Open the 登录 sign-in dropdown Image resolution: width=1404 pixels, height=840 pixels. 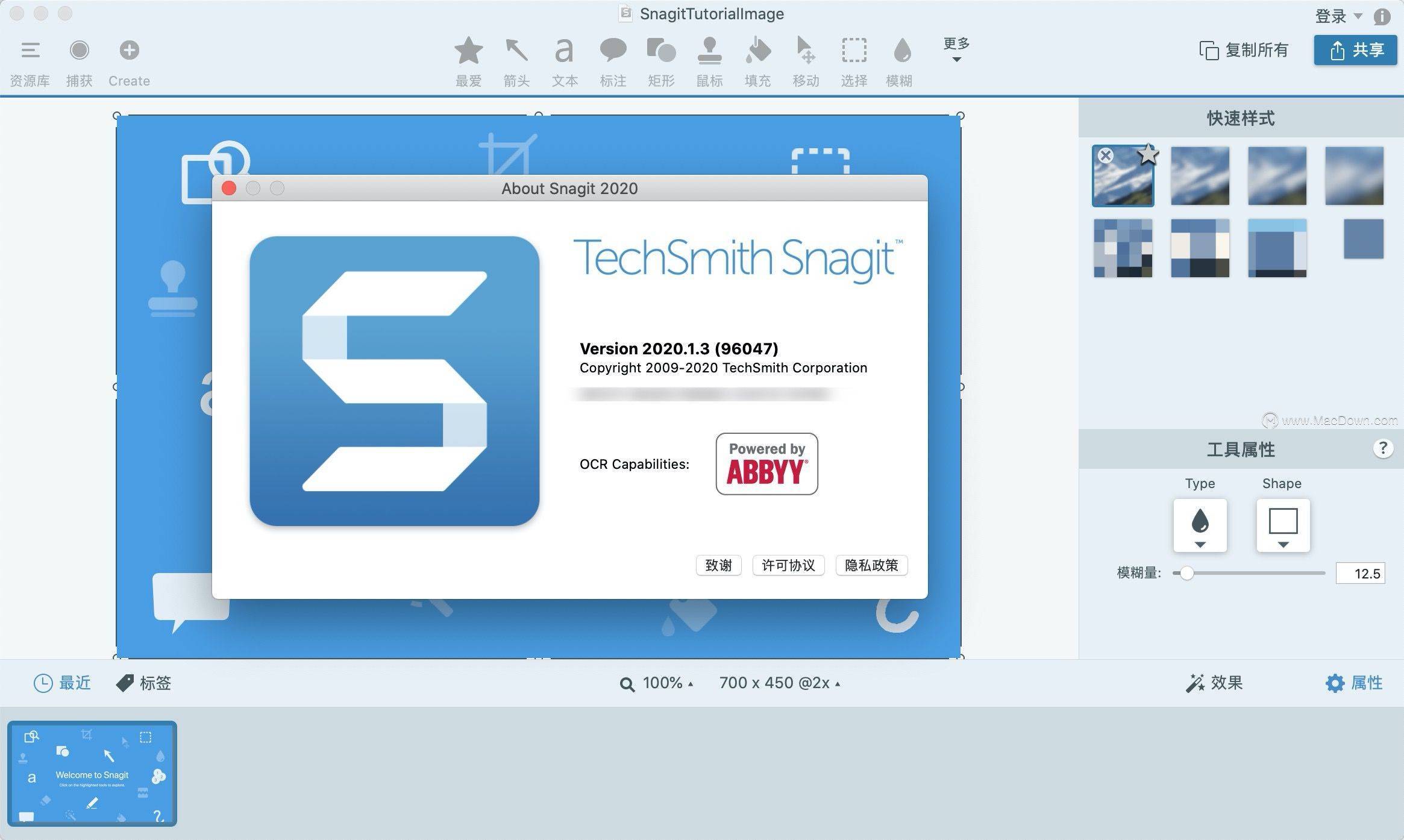(1338, 16)
